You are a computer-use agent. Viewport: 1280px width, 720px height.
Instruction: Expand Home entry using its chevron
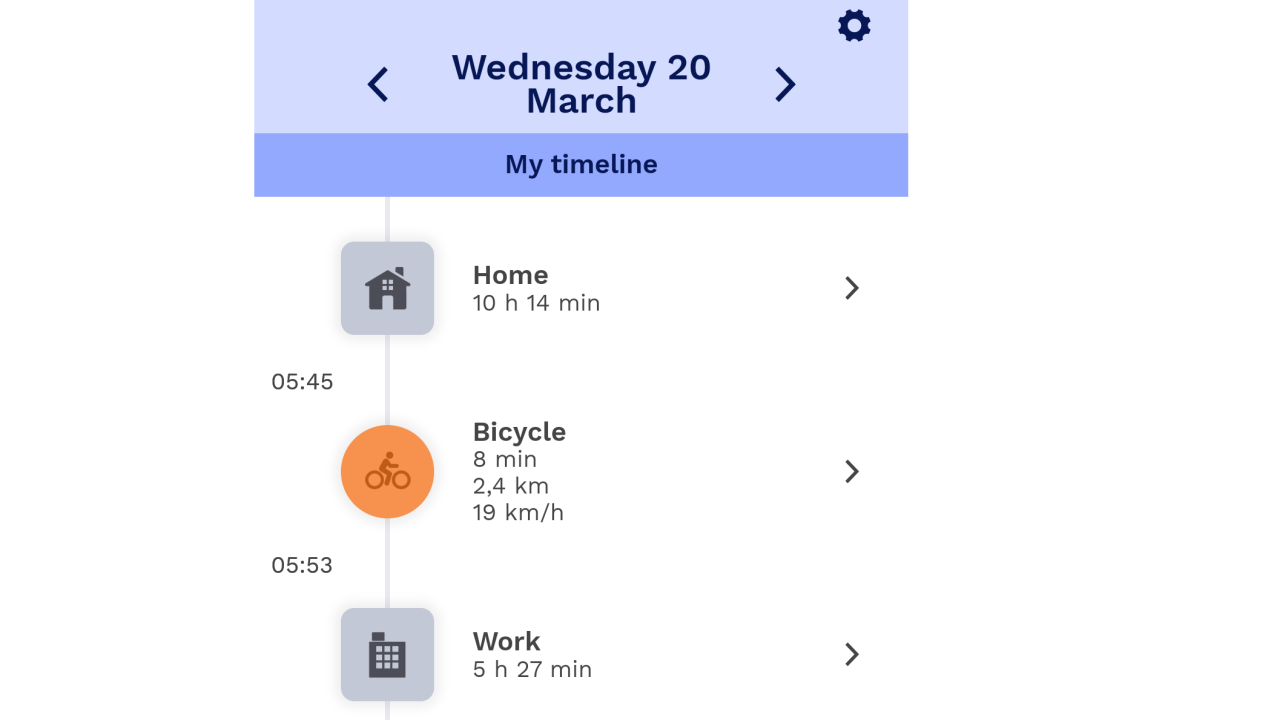851,288
